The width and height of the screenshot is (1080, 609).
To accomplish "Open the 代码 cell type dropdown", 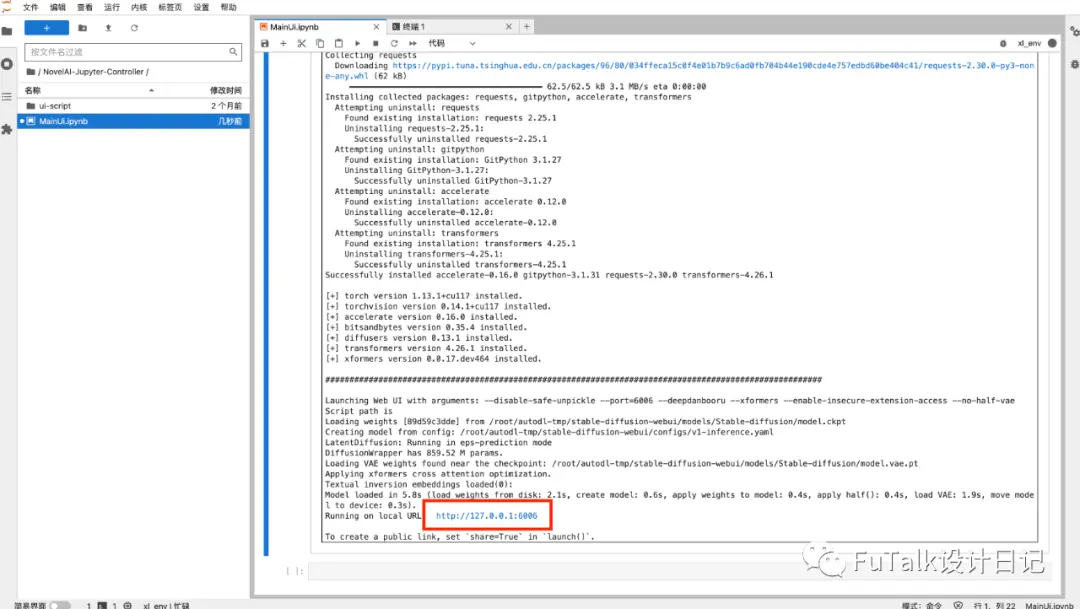I will [x=452, y=43].
